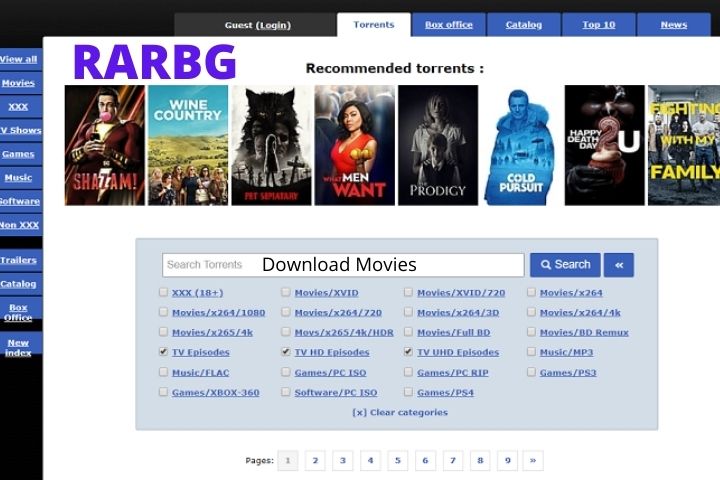Click the Clear categories link
This screenshot has height=480, width=720.
click(400, 412)
